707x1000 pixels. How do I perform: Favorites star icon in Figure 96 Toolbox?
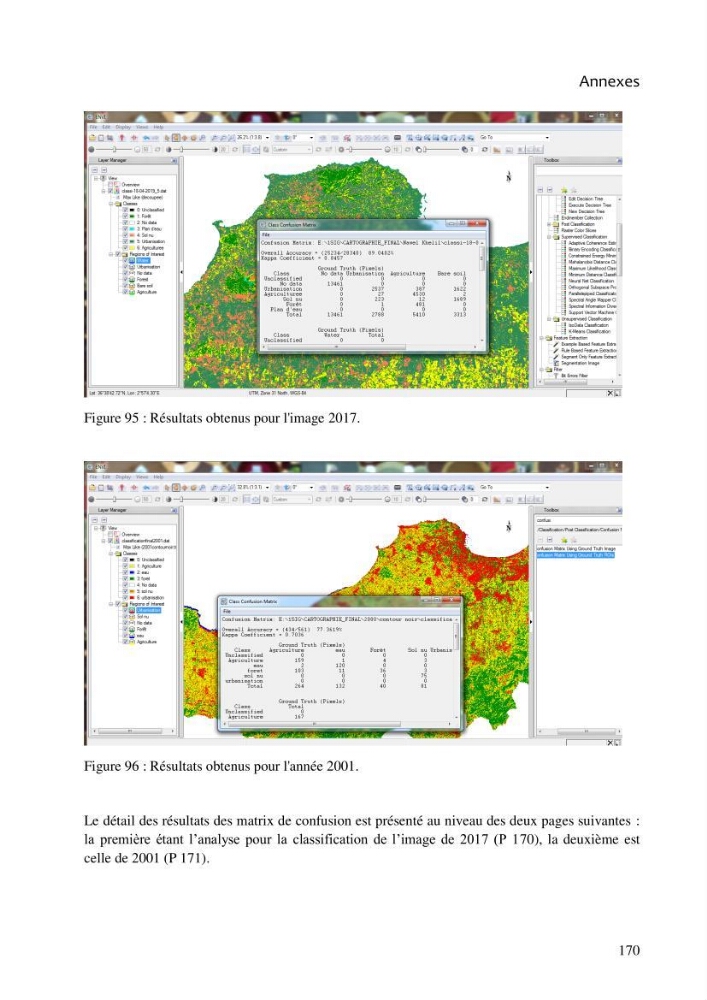coord(564,540)
